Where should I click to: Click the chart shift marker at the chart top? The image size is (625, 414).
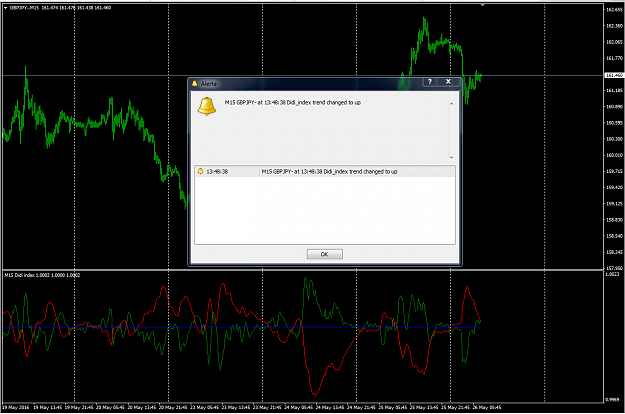coord(483,5)
